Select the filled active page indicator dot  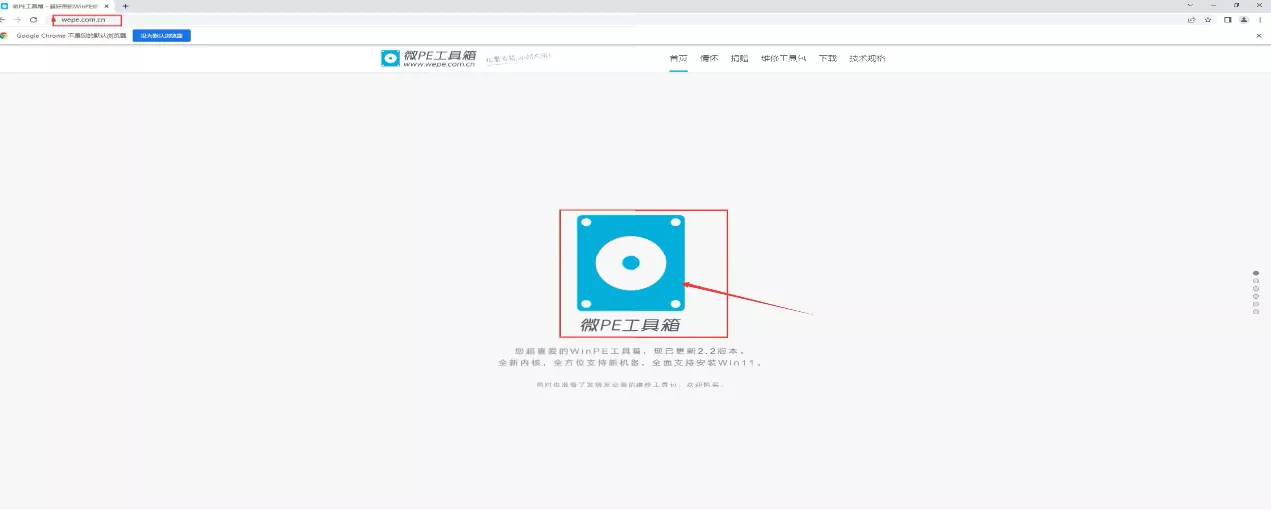1256,272
